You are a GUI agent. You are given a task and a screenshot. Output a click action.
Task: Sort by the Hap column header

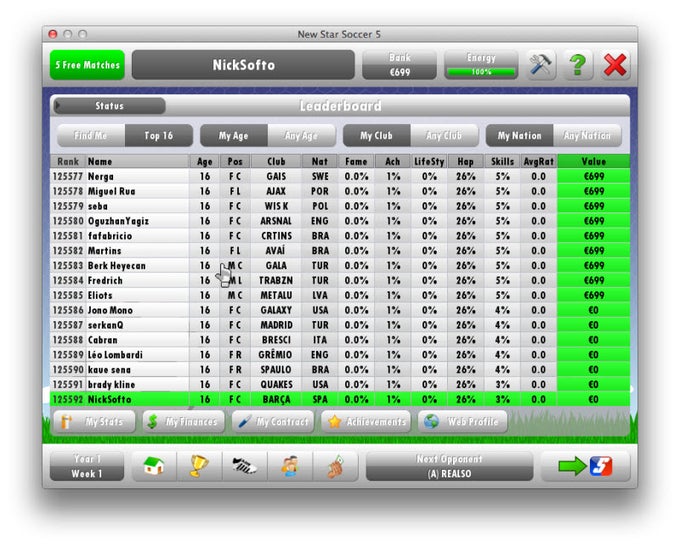(465, 161)
